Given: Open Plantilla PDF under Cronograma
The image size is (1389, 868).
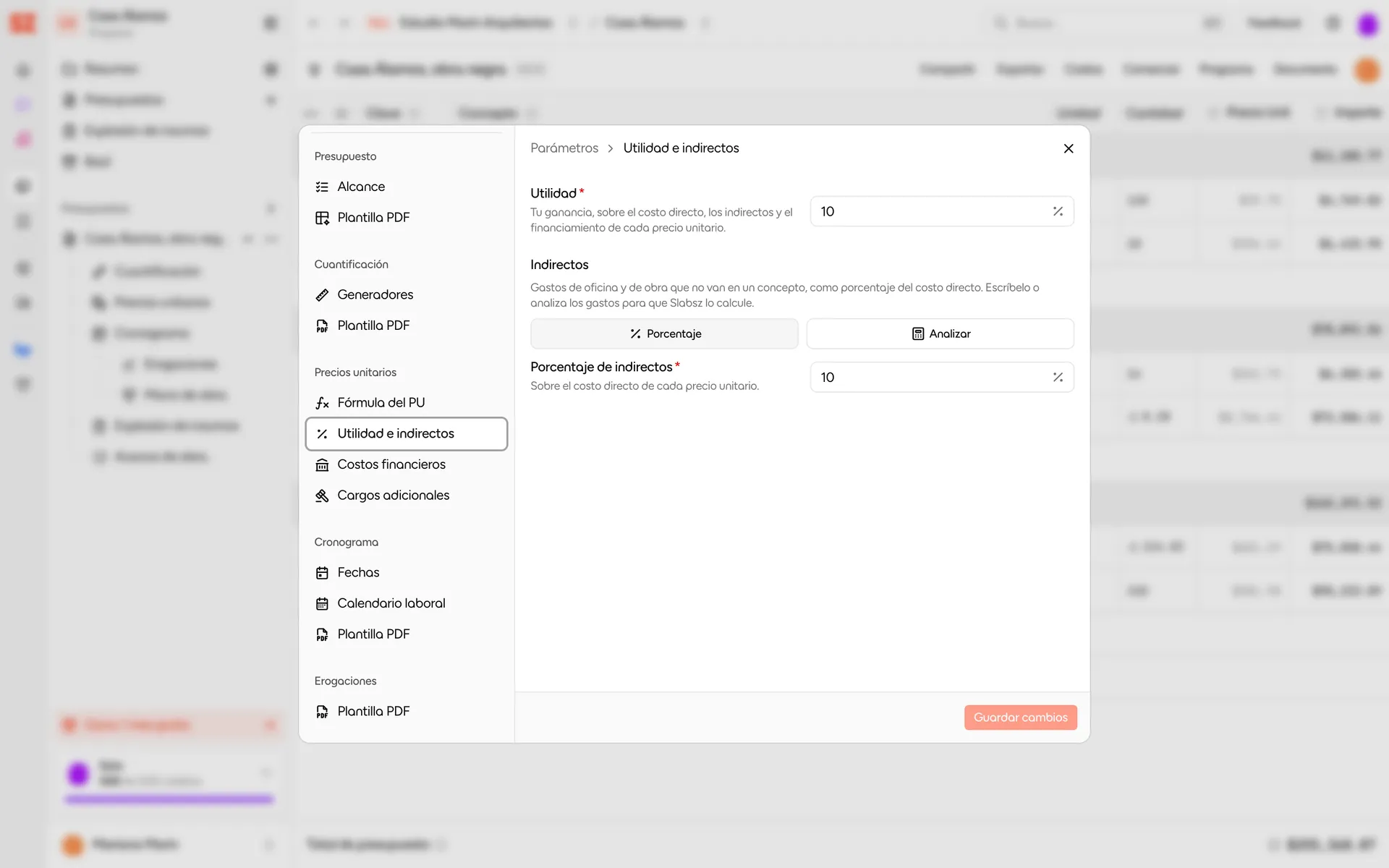Looking at the screenshot, I should coord(406,634).
